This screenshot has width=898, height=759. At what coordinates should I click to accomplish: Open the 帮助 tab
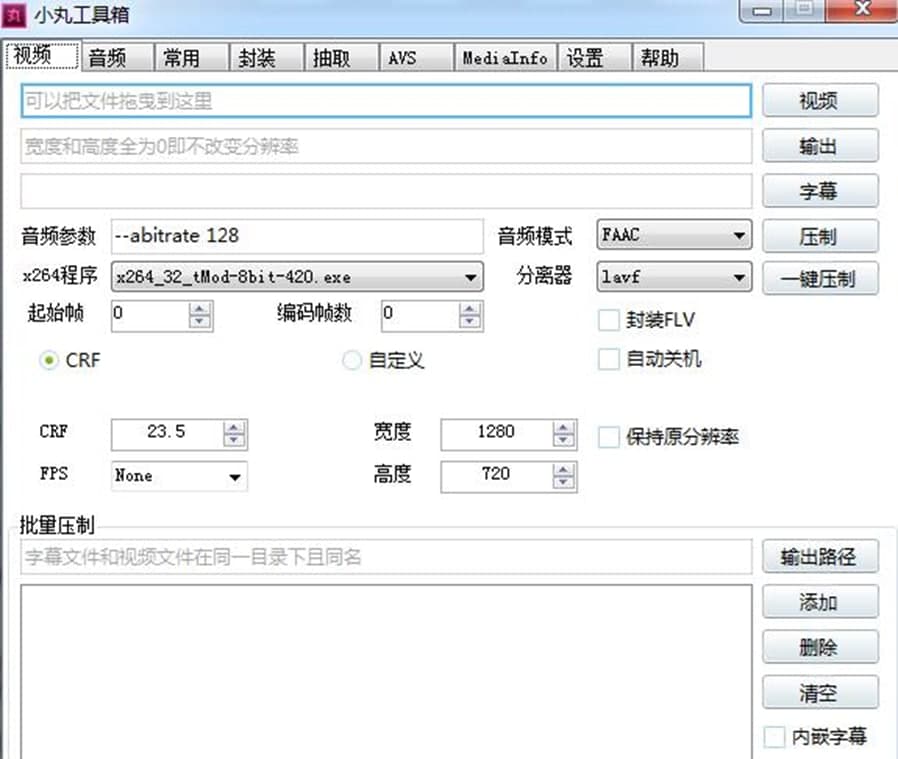pyautogui.click(x=668, y=57)
